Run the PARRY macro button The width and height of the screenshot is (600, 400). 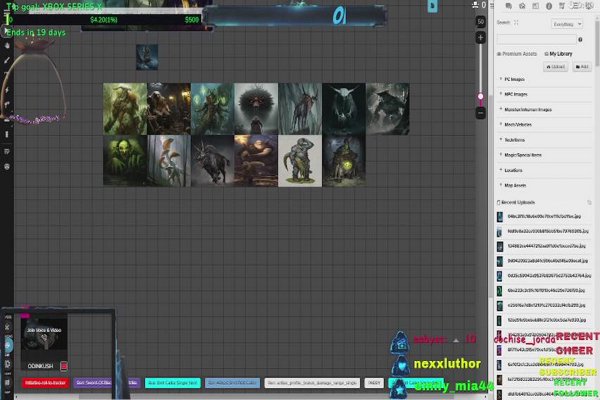[374, 383]
